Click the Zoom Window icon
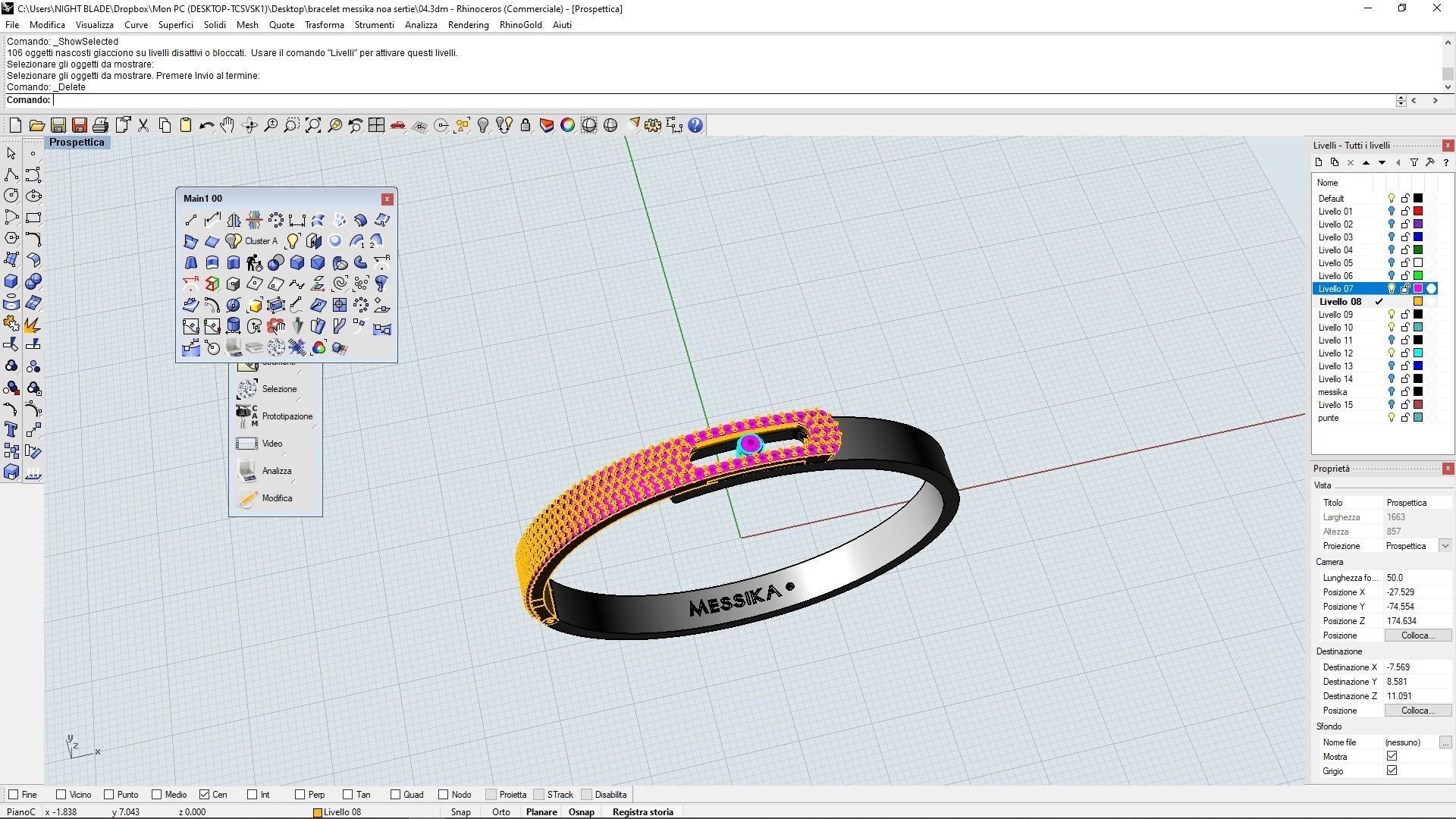This screenshot has width=1456, height=819. 291,125
